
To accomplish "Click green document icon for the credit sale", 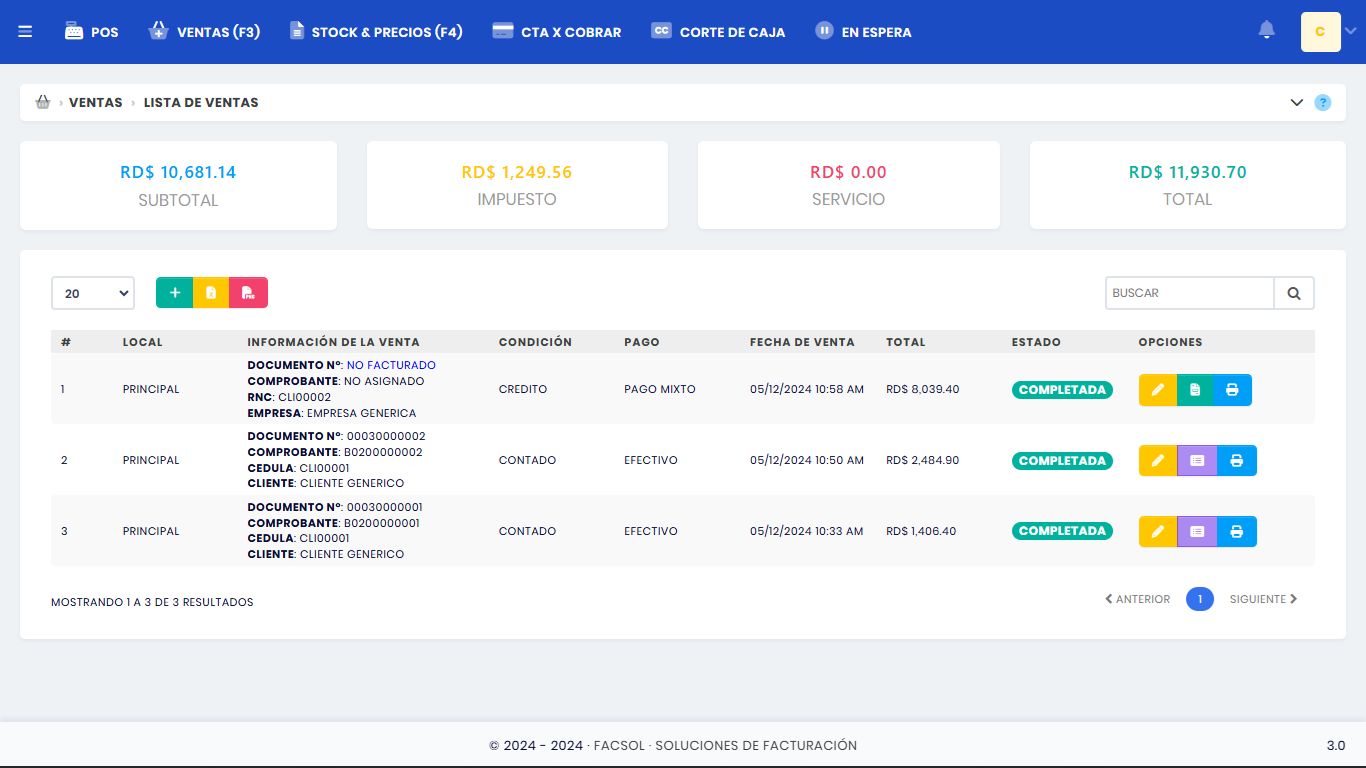I will click(1195, 390).
